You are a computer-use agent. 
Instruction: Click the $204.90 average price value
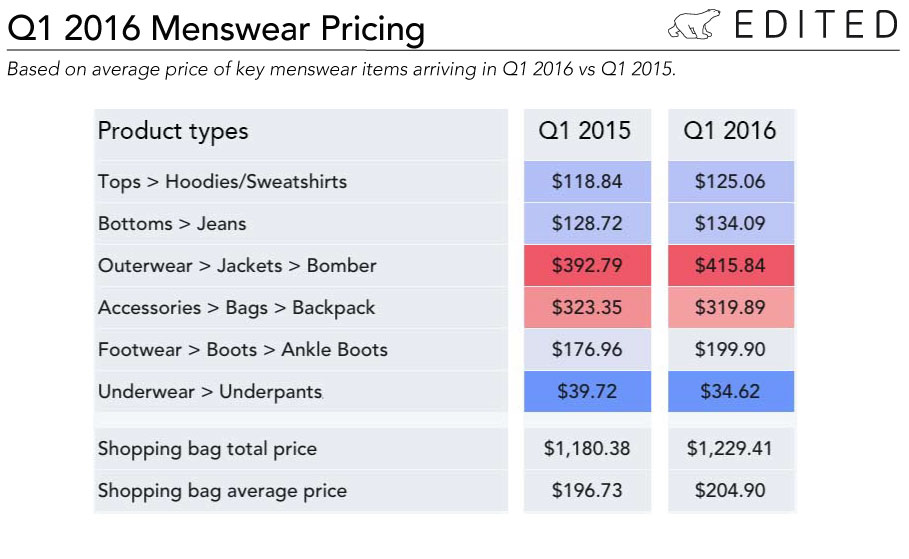pyautogui.click(x=731, y=491)
